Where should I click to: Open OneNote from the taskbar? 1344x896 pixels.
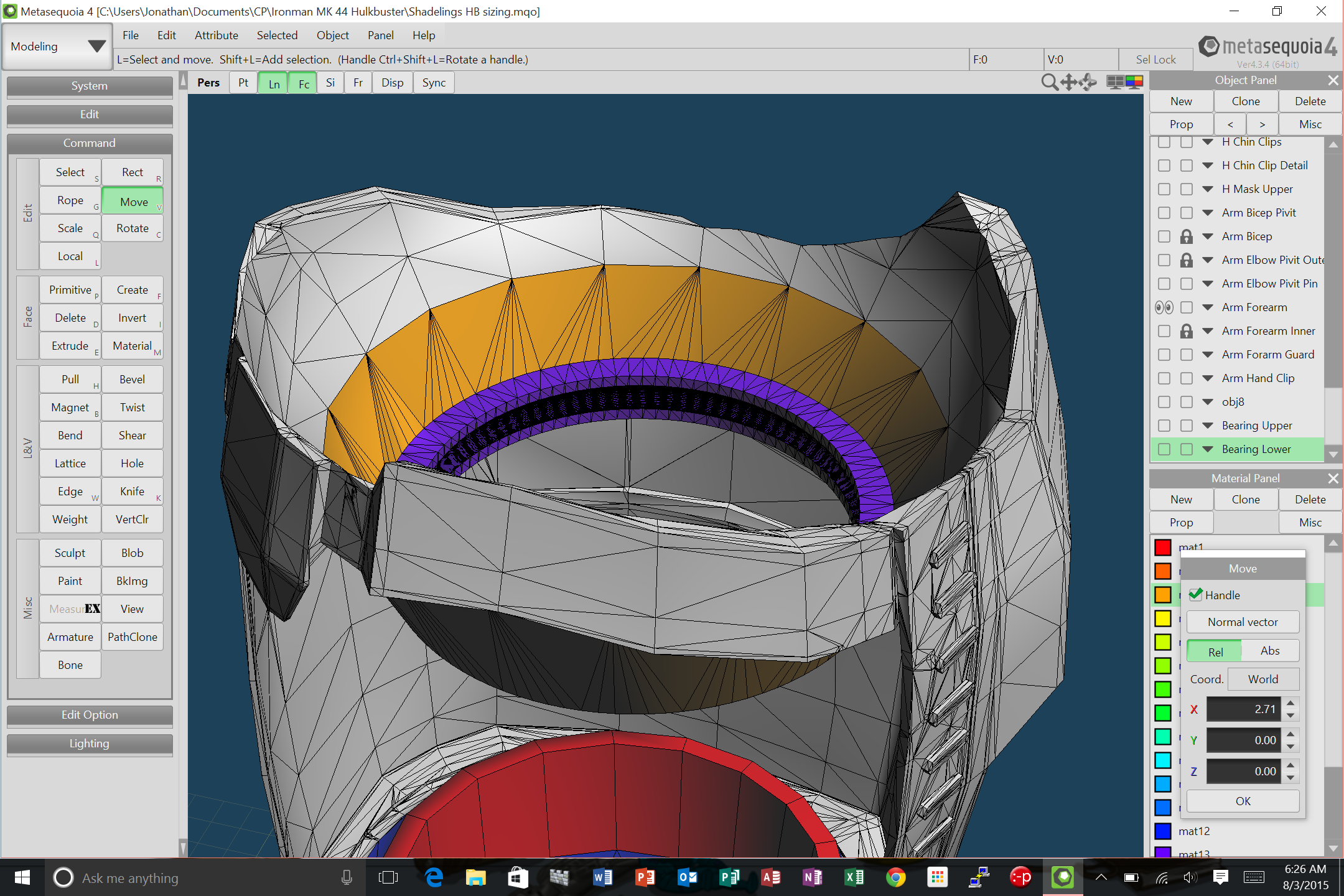point(813,877)
